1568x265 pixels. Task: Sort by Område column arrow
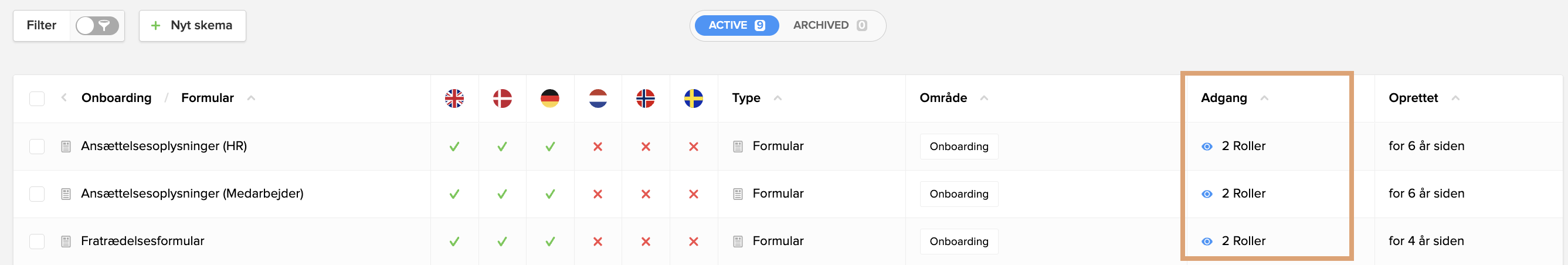tap(985, 98)
